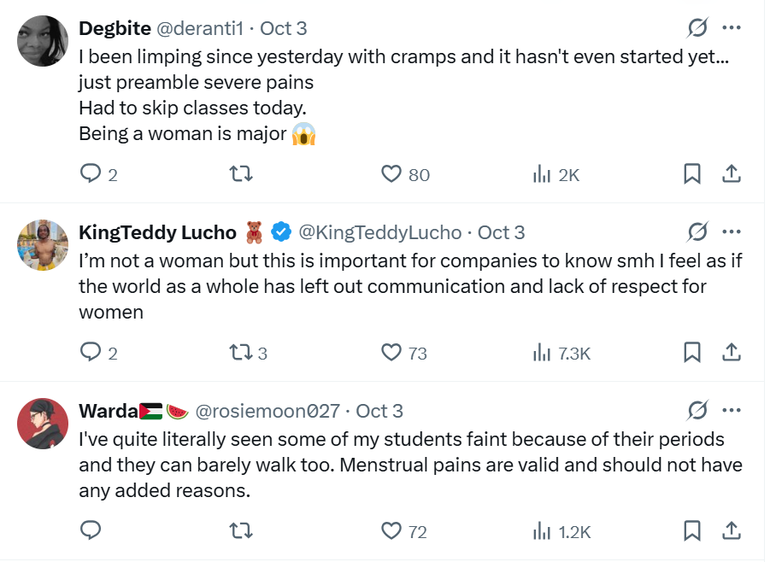View analytics on Warda's 1.2K views tweet

(543, 531)
